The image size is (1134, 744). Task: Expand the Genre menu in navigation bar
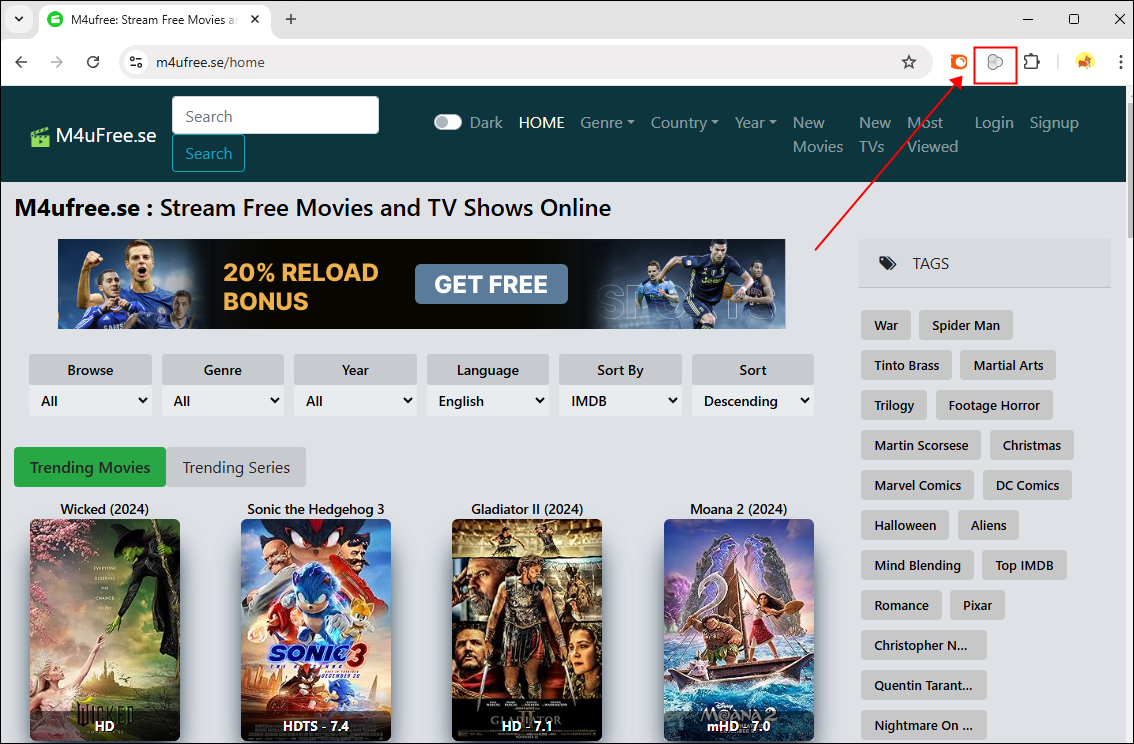pos(607,122)
